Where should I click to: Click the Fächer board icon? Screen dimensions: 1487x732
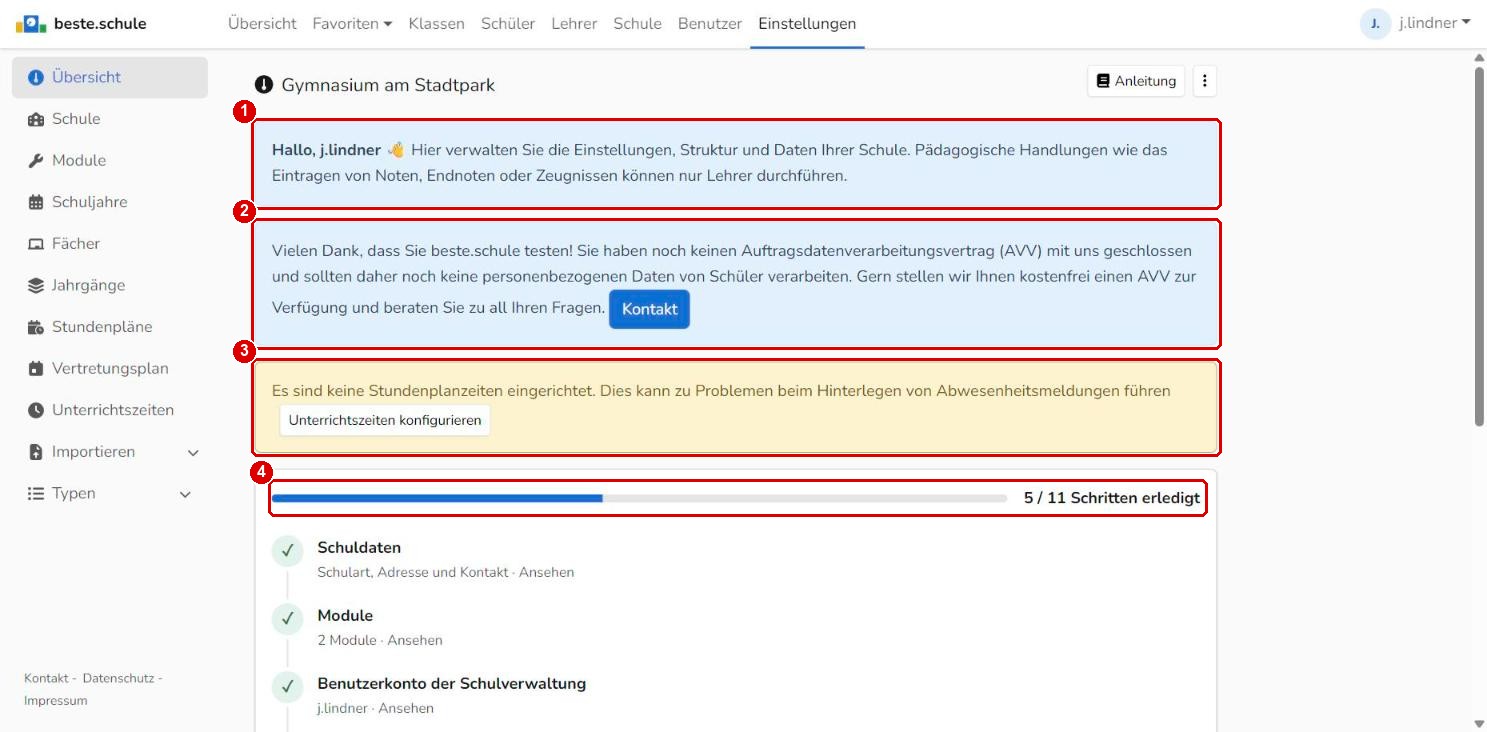coord(36,244)
